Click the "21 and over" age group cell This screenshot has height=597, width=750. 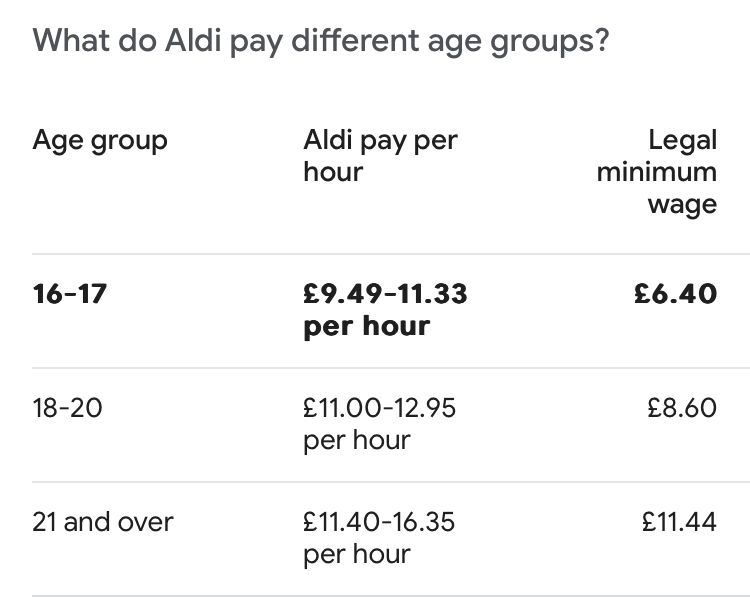[x=103, y=522]
